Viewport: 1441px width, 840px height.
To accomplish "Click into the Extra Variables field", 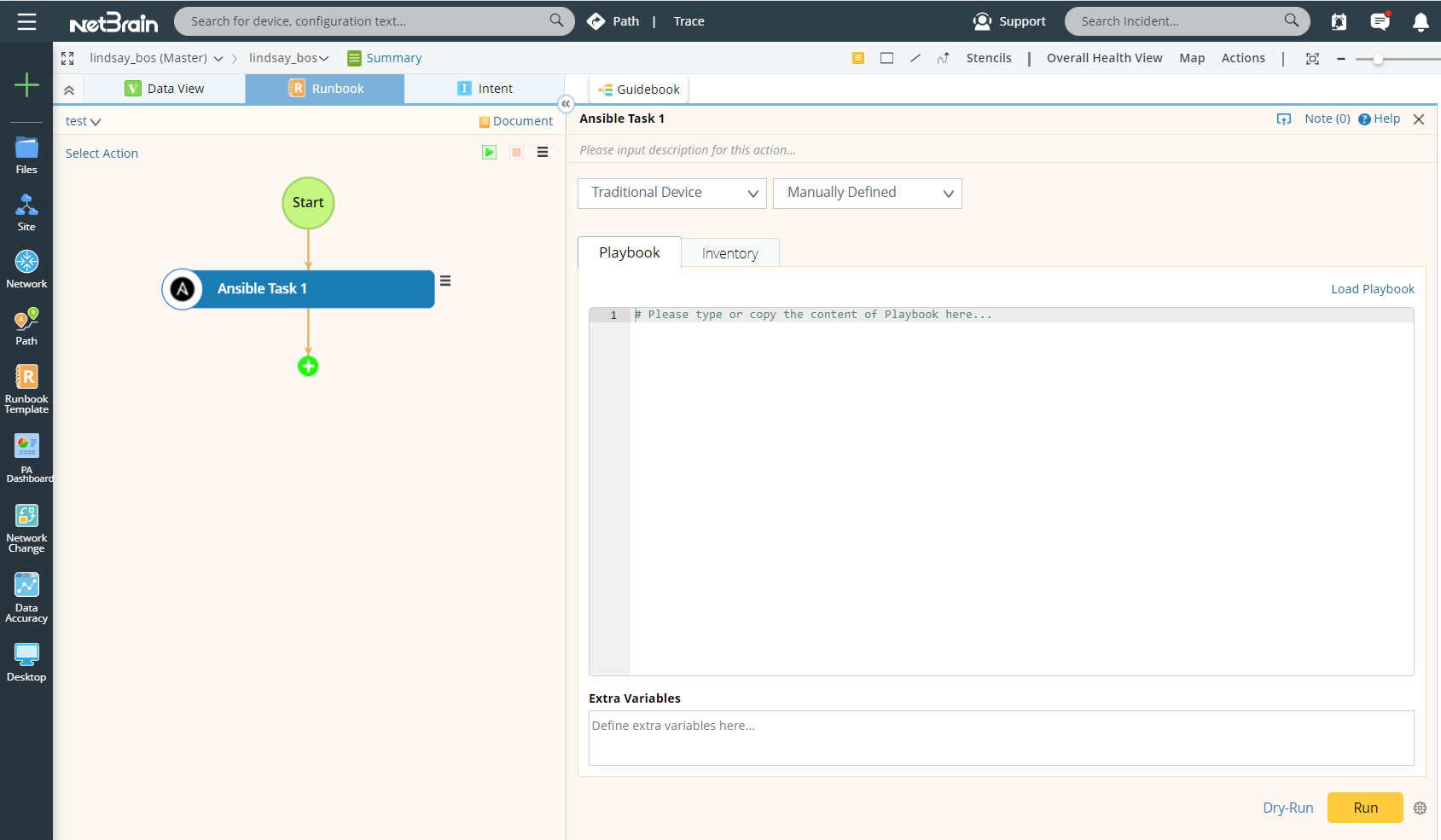I will [x=1002, y=739].
